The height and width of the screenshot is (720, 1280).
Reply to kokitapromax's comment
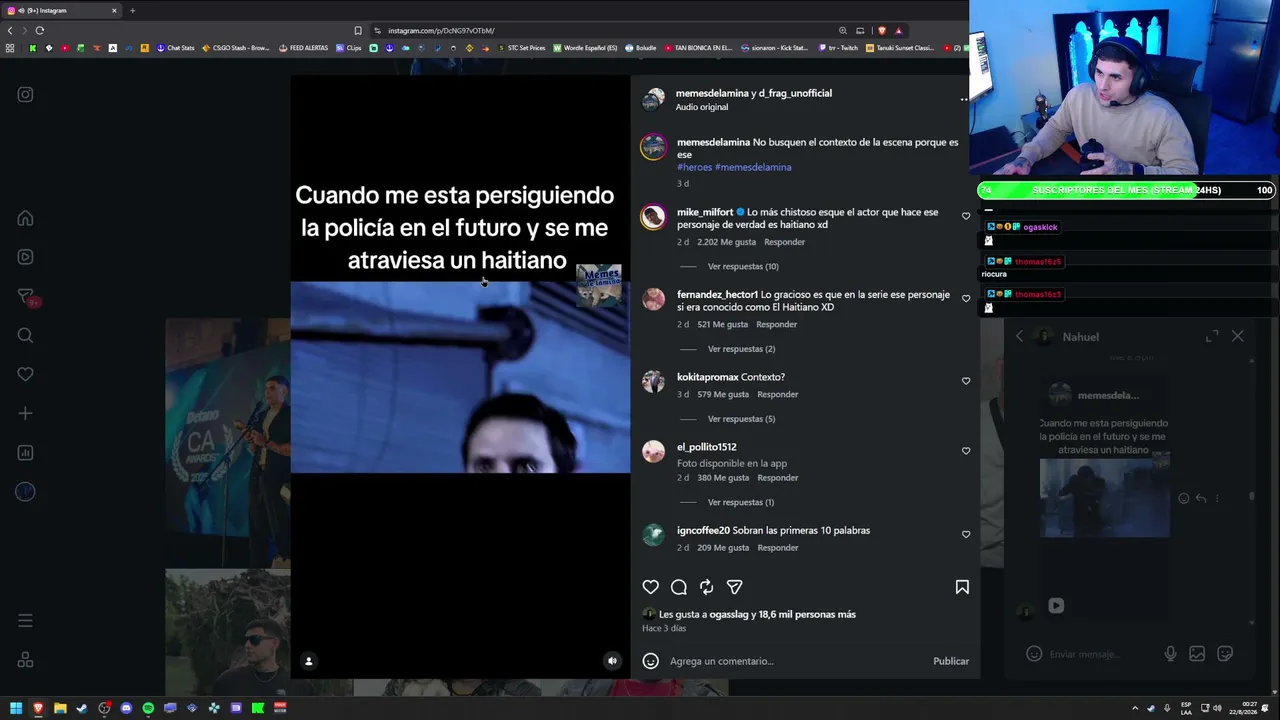(778, 395)
